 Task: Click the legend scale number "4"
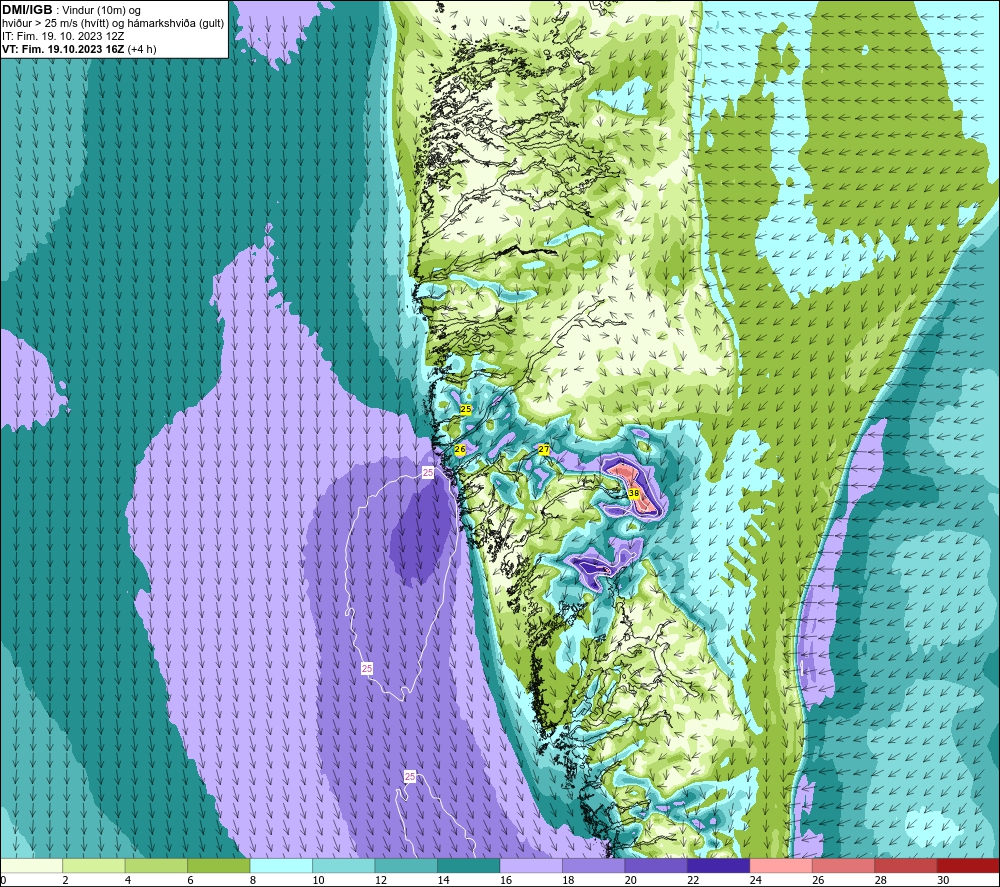128,881
